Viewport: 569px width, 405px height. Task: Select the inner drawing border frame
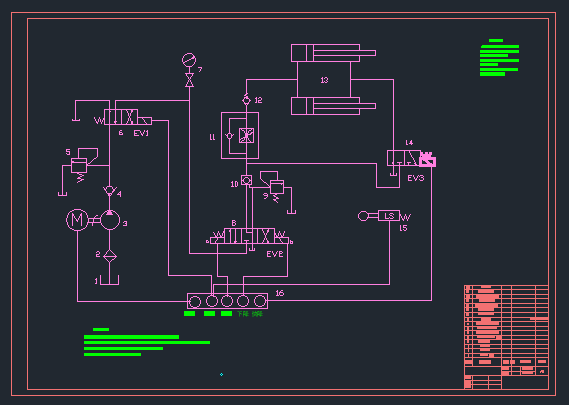pos(288,204)
